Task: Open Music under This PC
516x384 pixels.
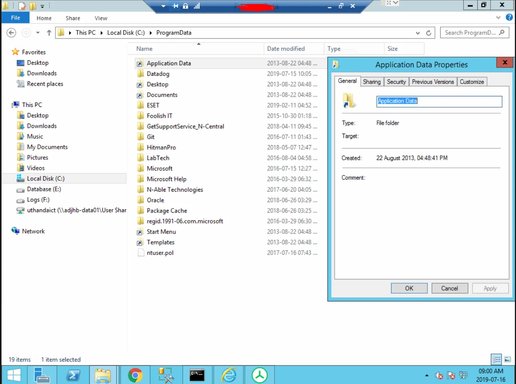Action: (x=35, y=136)
